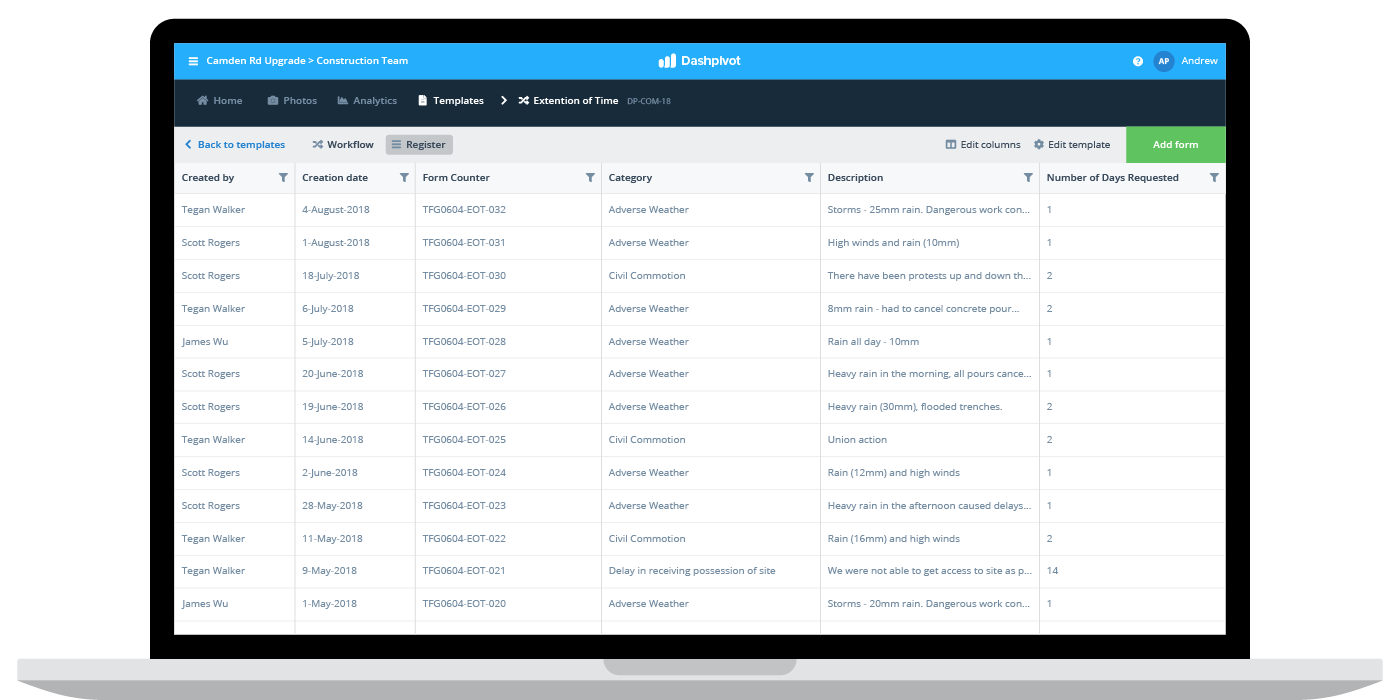
Task: Open the Analytics tab
Action: (367, 101)
